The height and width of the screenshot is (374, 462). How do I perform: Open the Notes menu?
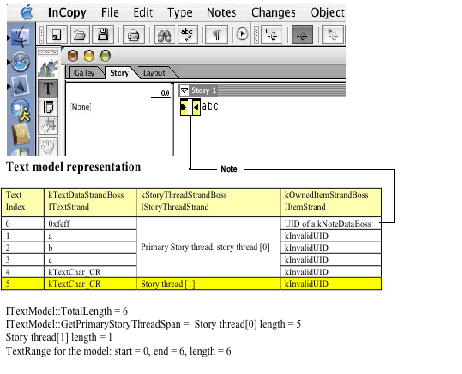coord(221,13)
